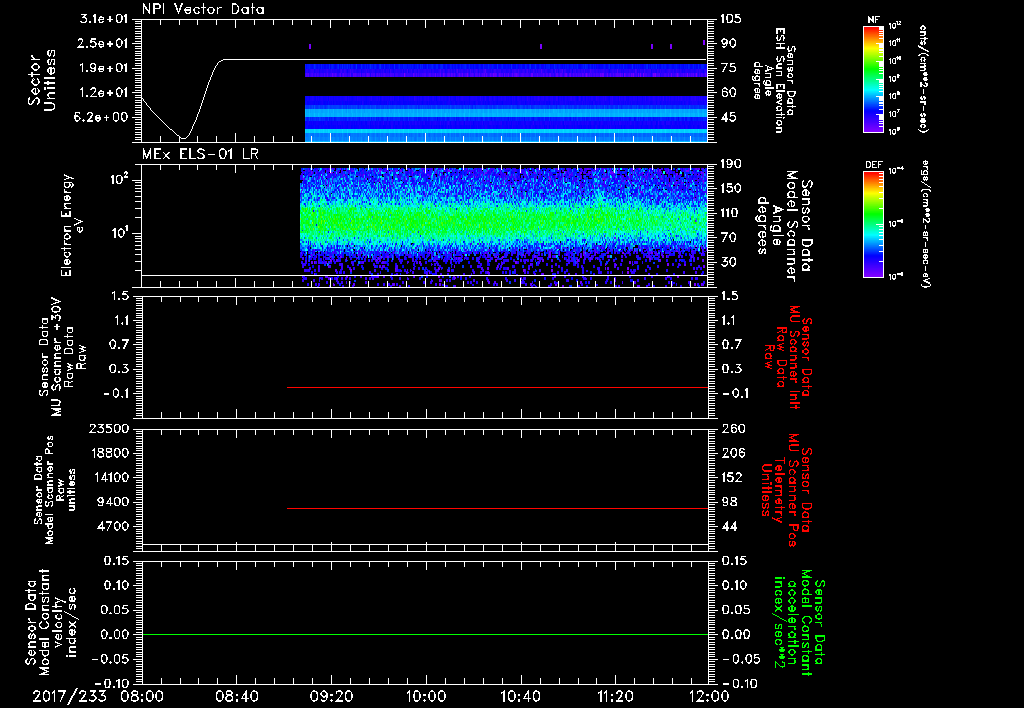Click the ESH Sun Elevation Angle label
Screen dimensions: 1024x708
click(x=774, y=80)
